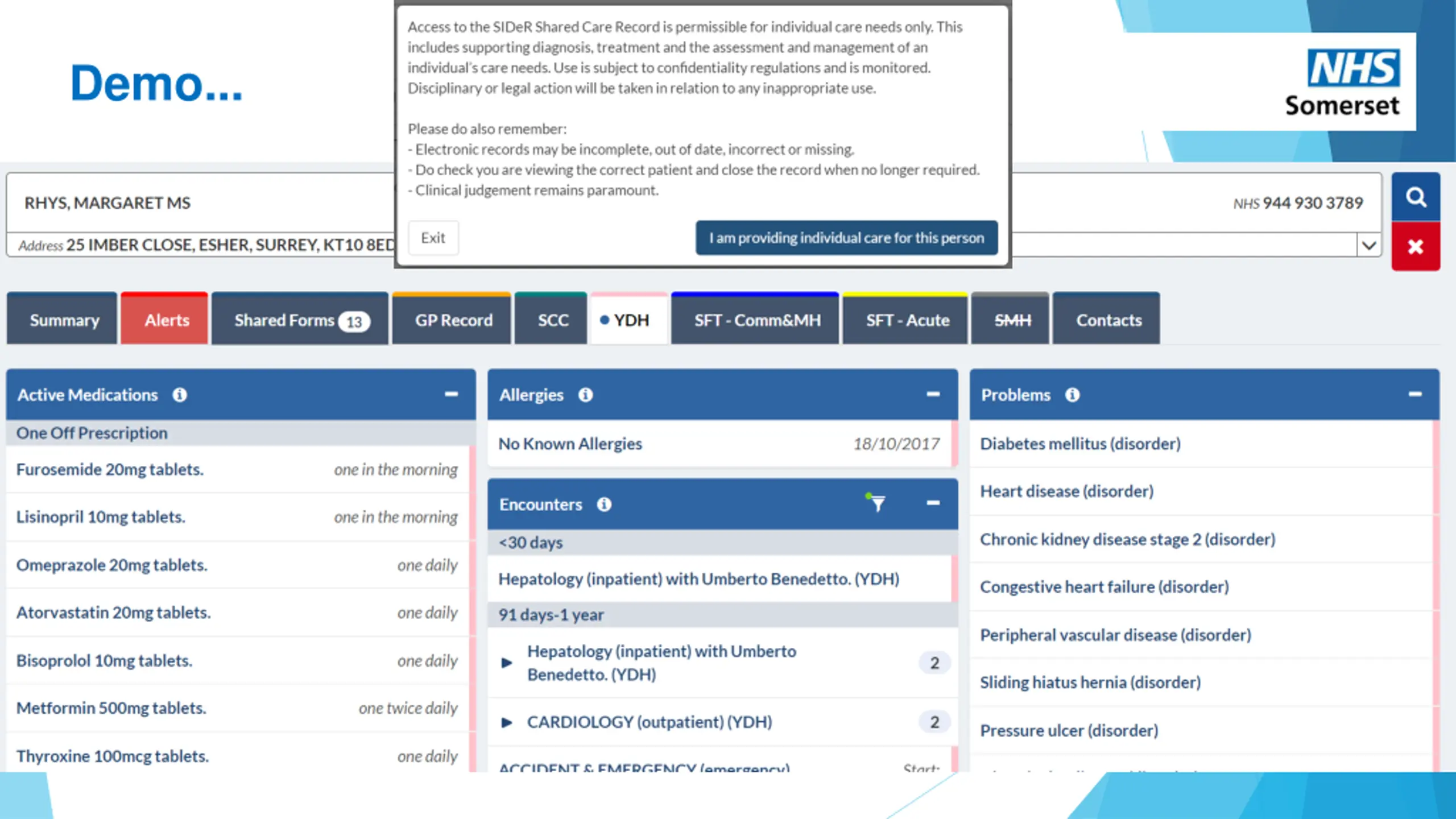Collapse the Problems panel with minus
Screen dimensions: 1456x819
point(1414,394)
